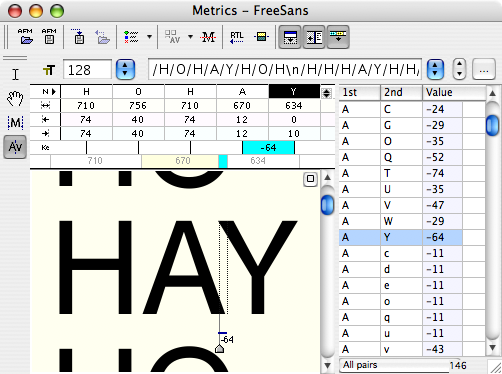Select the Y glyph column header
Image resolution: width=502 pixels, height=374 pixels.
click(294, 91)
